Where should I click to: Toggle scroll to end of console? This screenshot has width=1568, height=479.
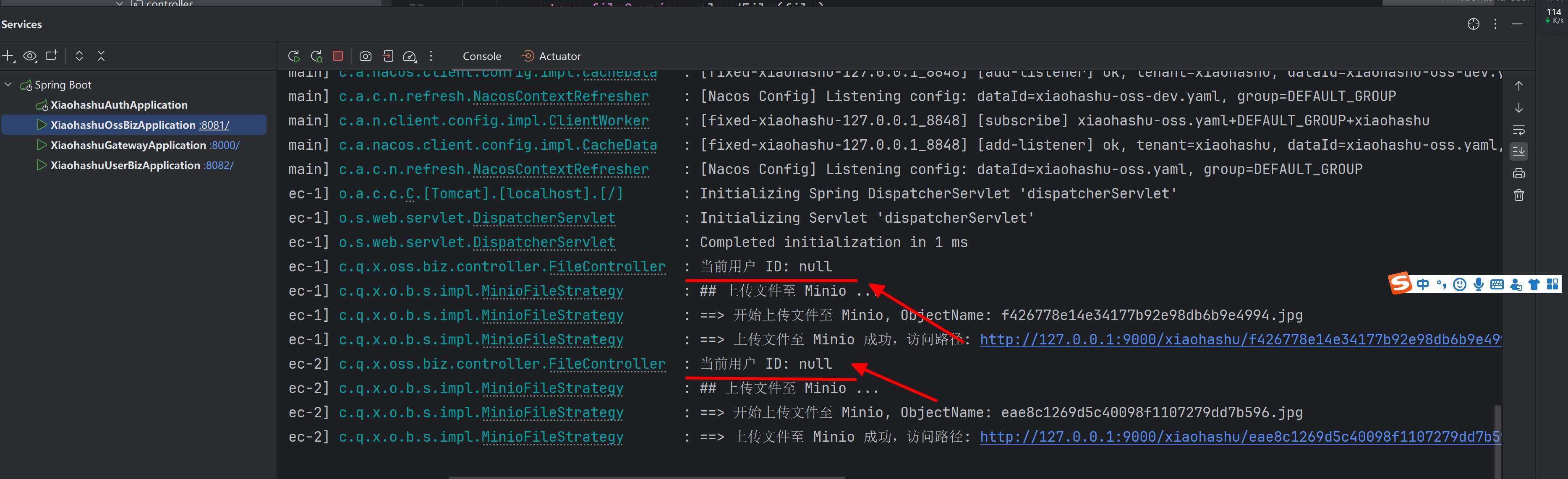tap(1519, 151)
